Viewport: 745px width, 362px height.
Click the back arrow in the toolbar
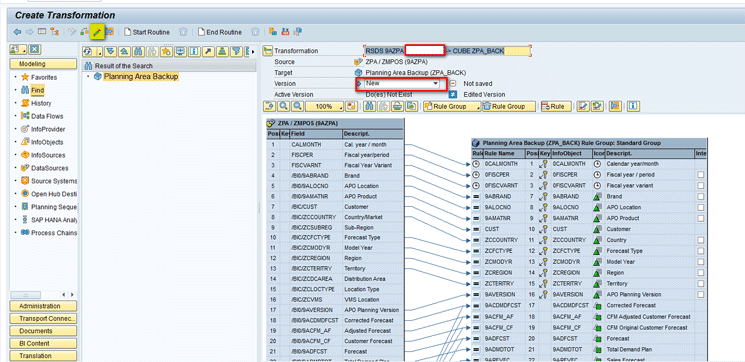click(17, 32)
